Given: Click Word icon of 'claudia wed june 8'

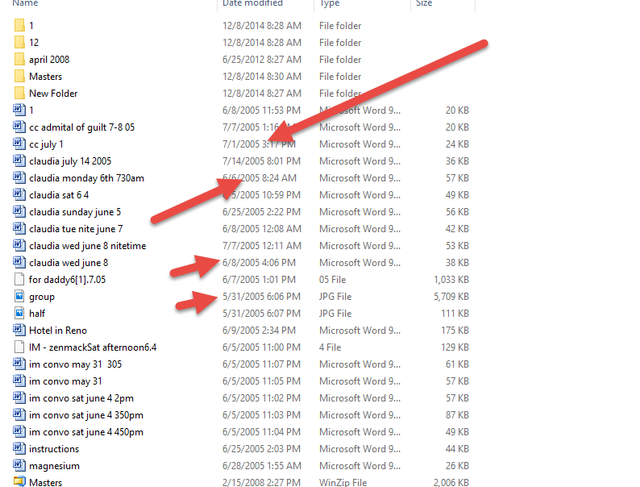Looking at the screenshot, I should coord(19,262).
